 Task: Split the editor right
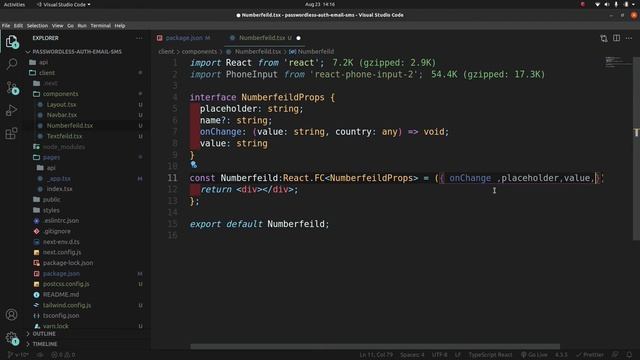(x=616, y=38)
